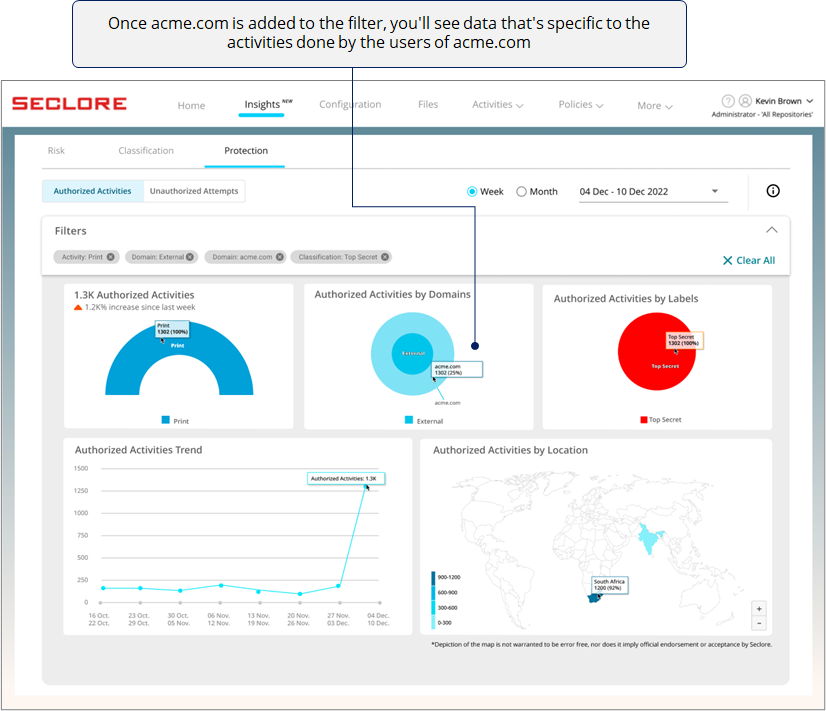Click the user profile avatar icon
826x711 pixels.
pos(745,101)
